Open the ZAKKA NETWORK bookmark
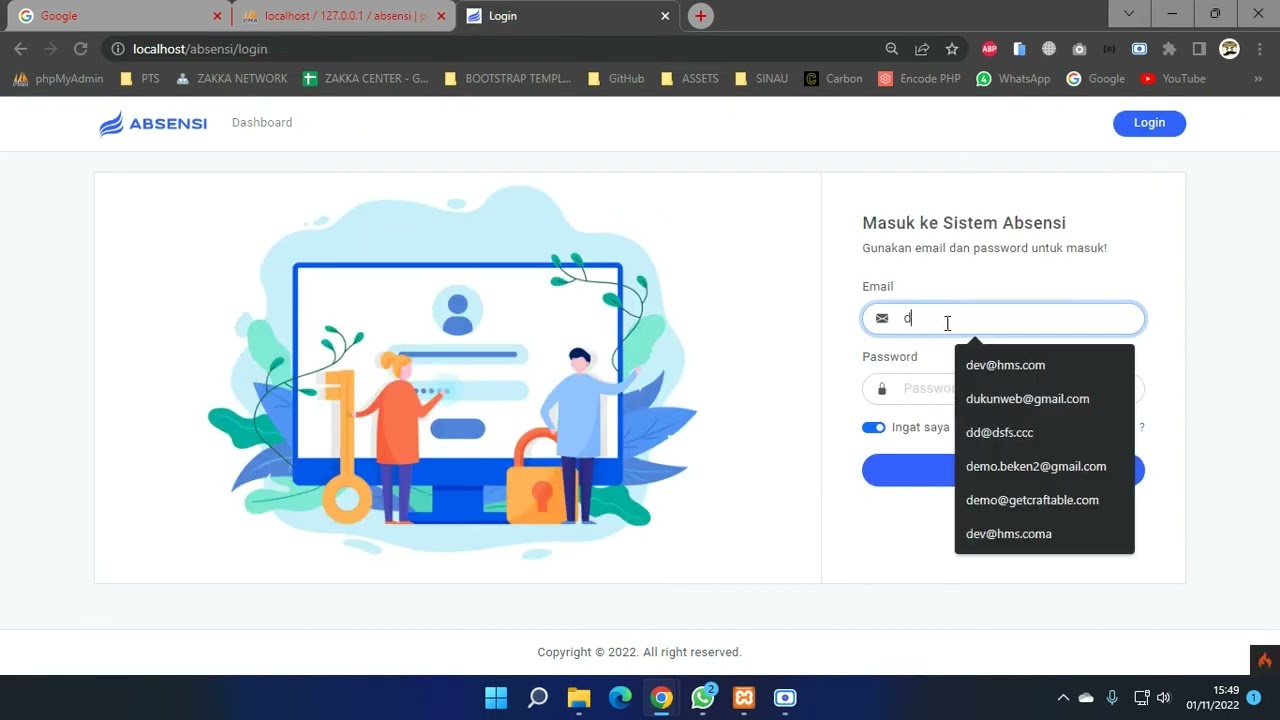1280x720 pixels. pos(231,78)
